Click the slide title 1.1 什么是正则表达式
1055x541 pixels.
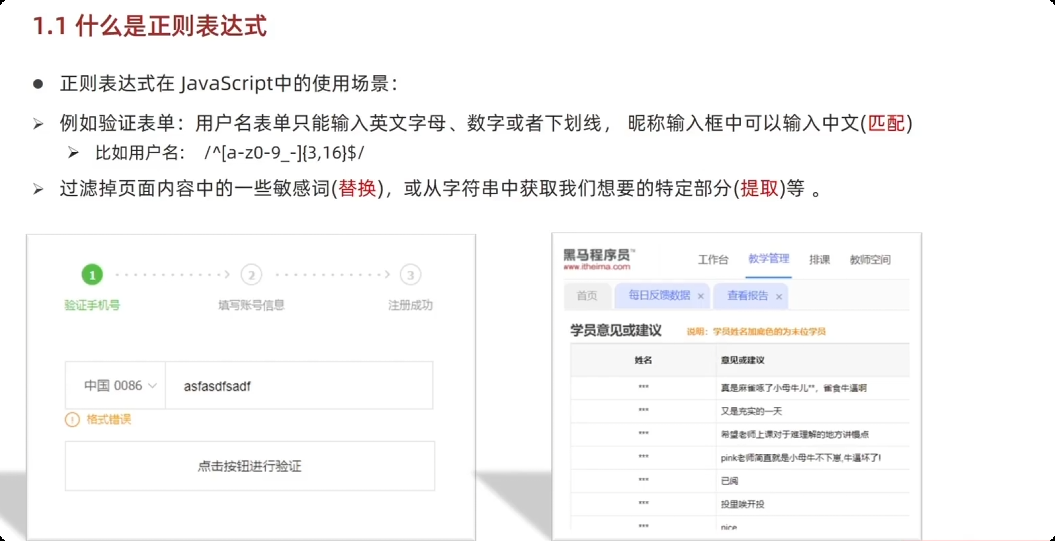point(150,27)
